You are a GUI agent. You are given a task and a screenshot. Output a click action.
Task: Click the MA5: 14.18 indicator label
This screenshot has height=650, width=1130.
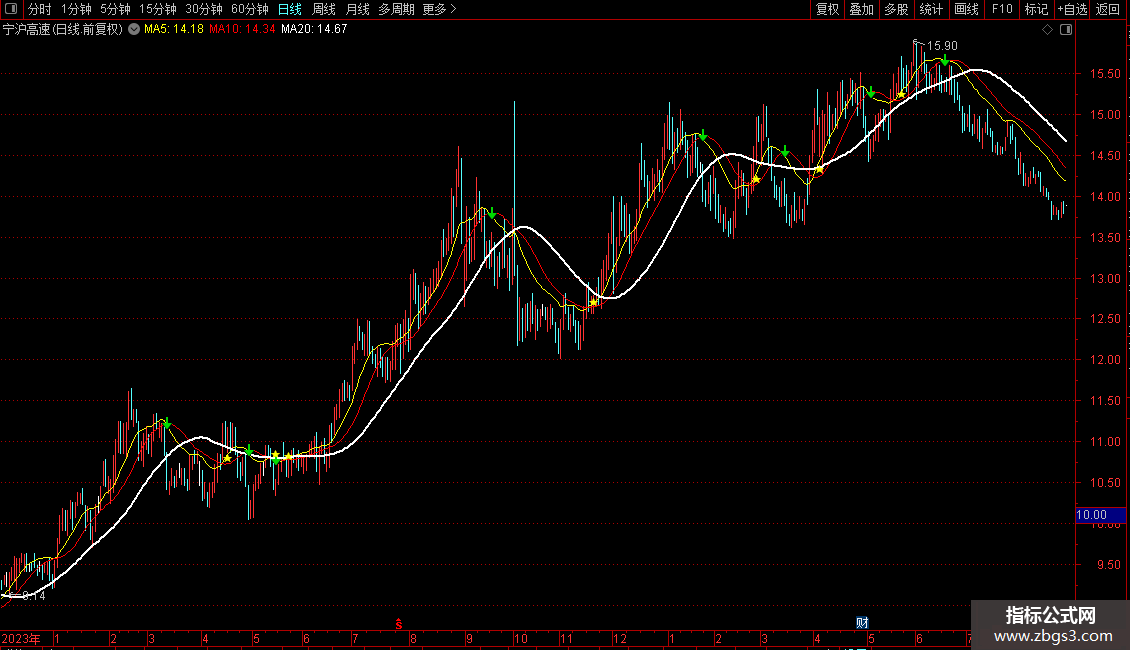click(174, 30)
